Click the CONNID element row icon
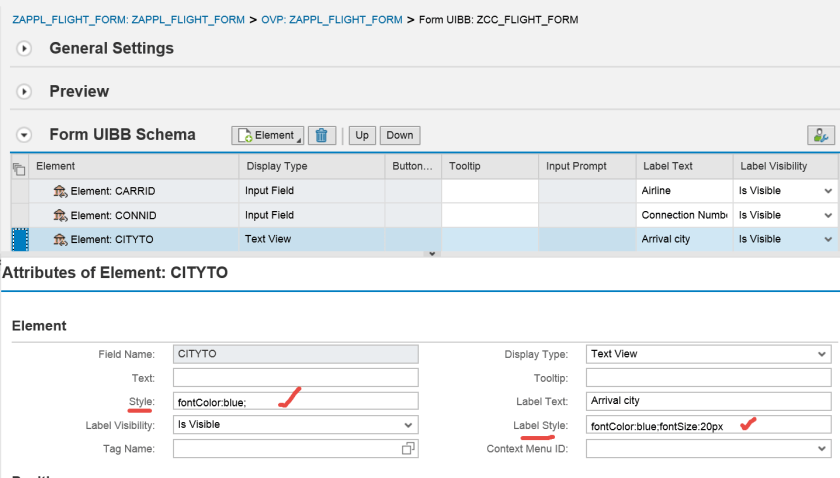This screenshot has width=840, height=478. point(60,215)
